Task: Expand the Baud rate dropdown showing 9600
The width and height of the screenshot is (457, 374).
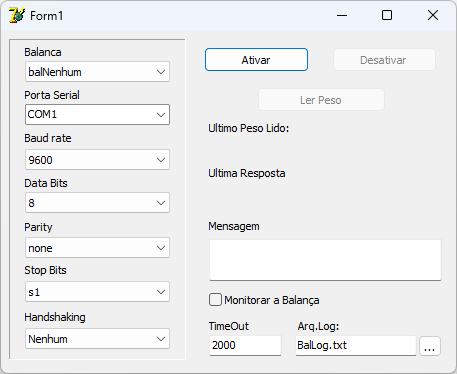Action: [97, 160]
